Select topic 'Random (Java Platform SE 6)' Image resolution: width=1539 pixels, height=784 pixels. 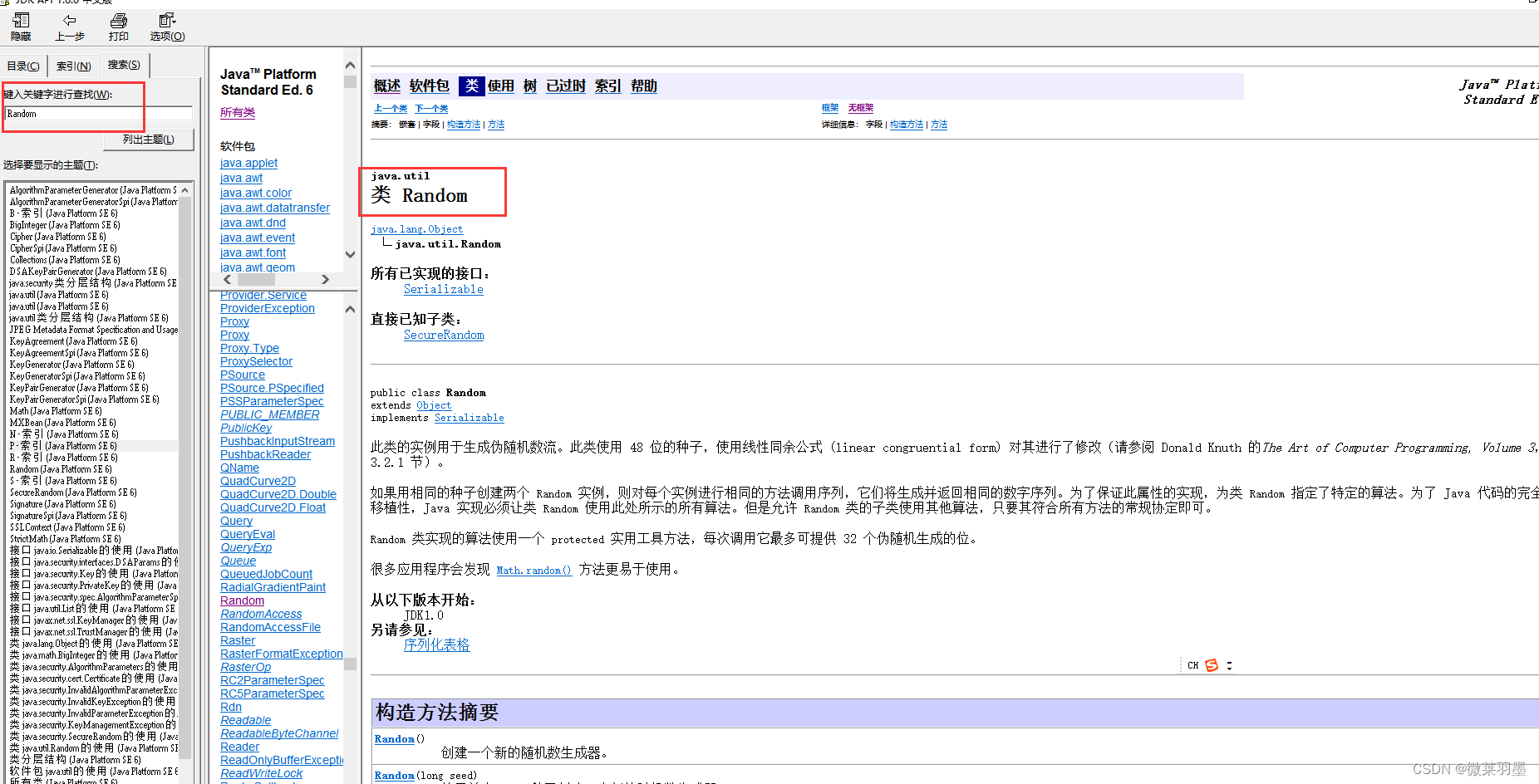61,469
